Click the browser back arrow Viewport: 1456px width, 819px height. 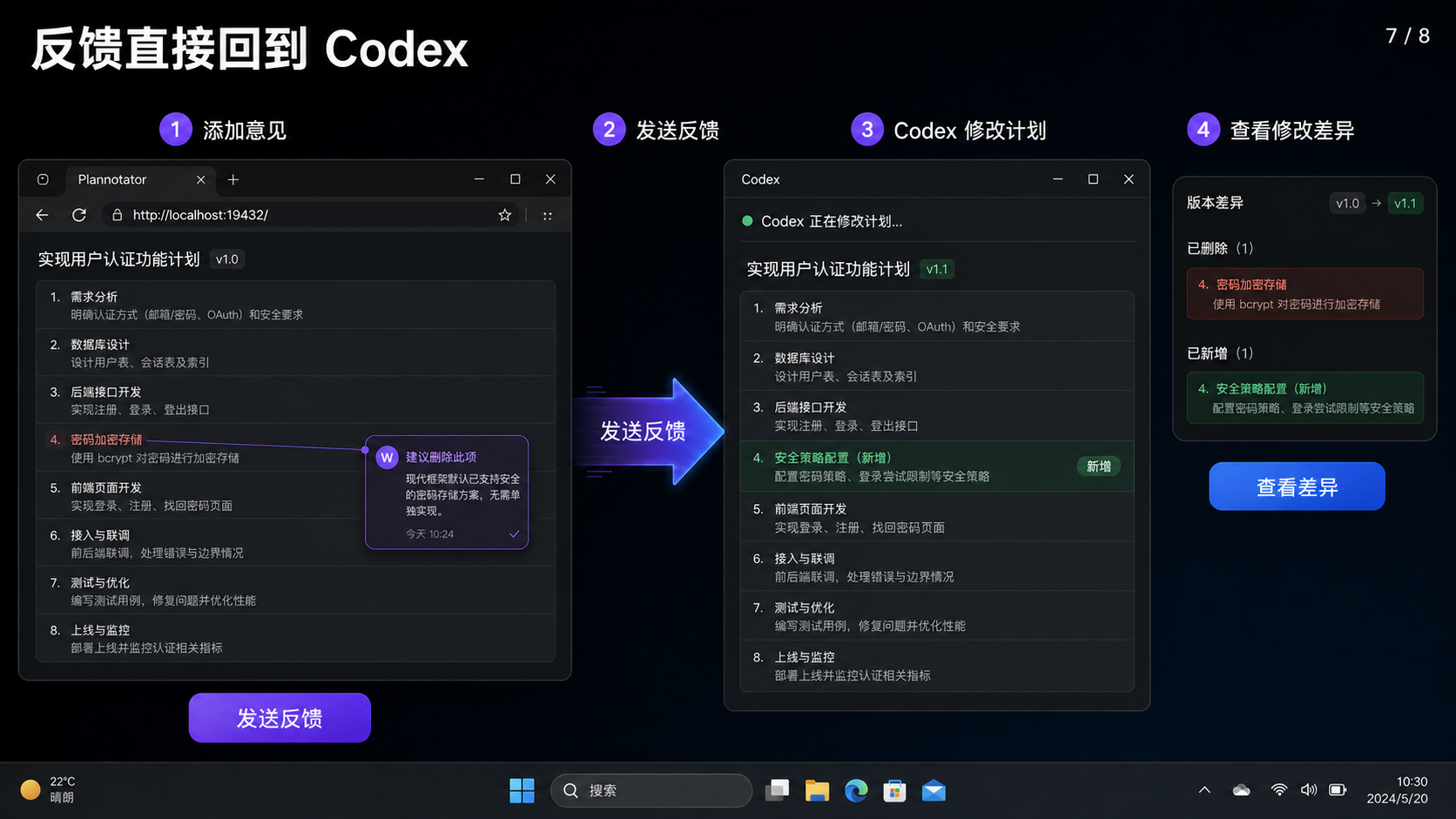[42, 215]
